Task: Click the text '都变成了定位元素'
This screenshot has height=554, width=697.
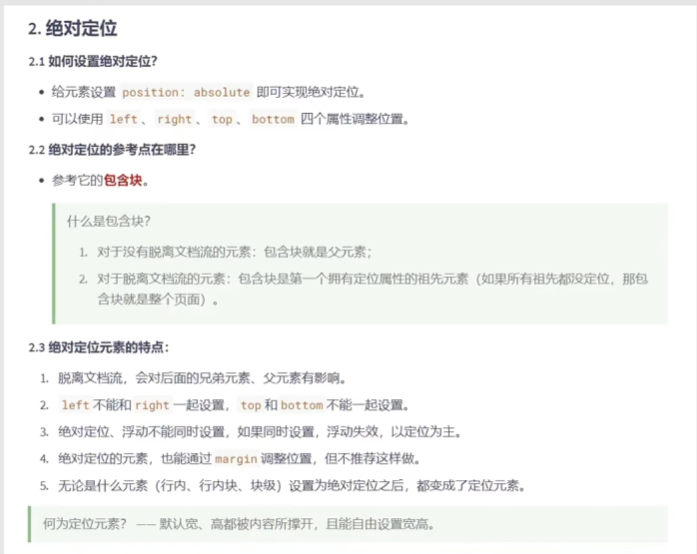Action: click(x=468, y=486)
